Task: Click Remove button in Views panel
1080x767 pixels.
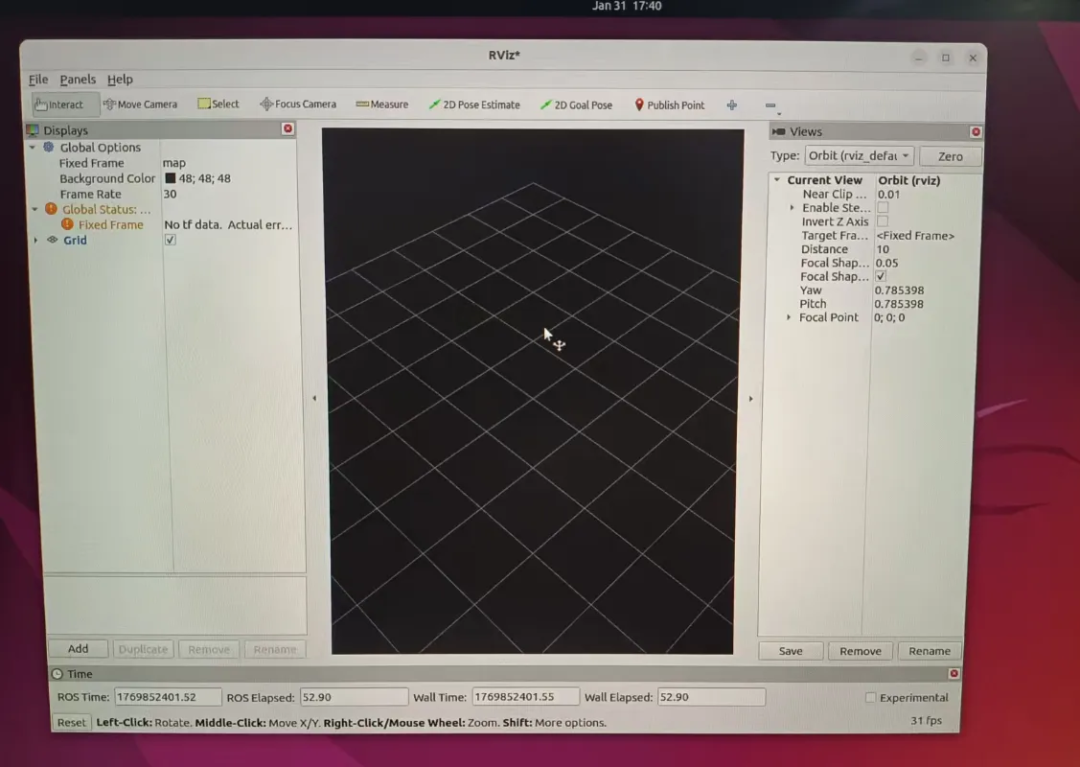Action: point(860,651)
